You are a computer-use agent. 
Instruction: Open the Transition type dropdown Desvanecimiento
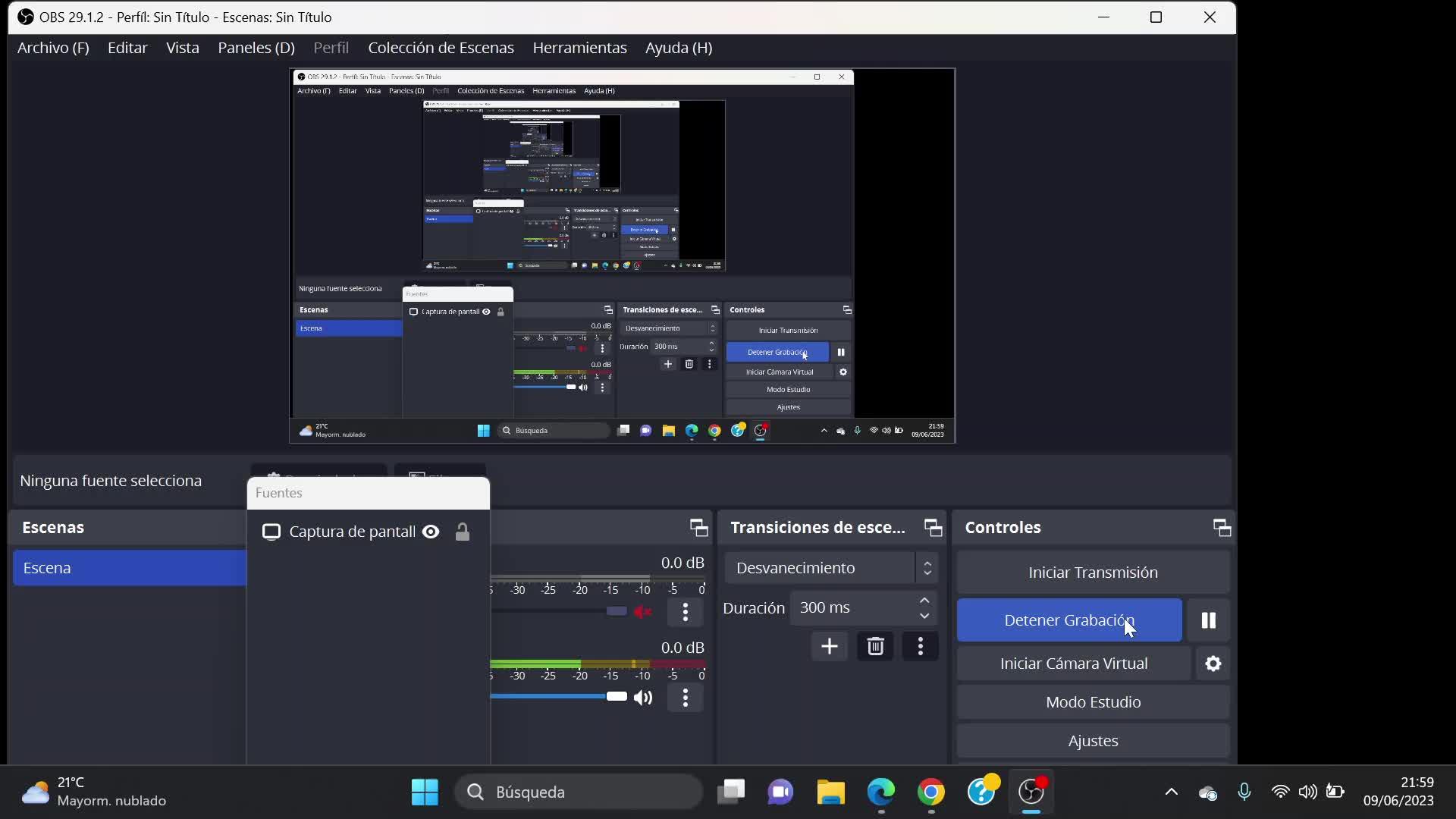(831, 568)
